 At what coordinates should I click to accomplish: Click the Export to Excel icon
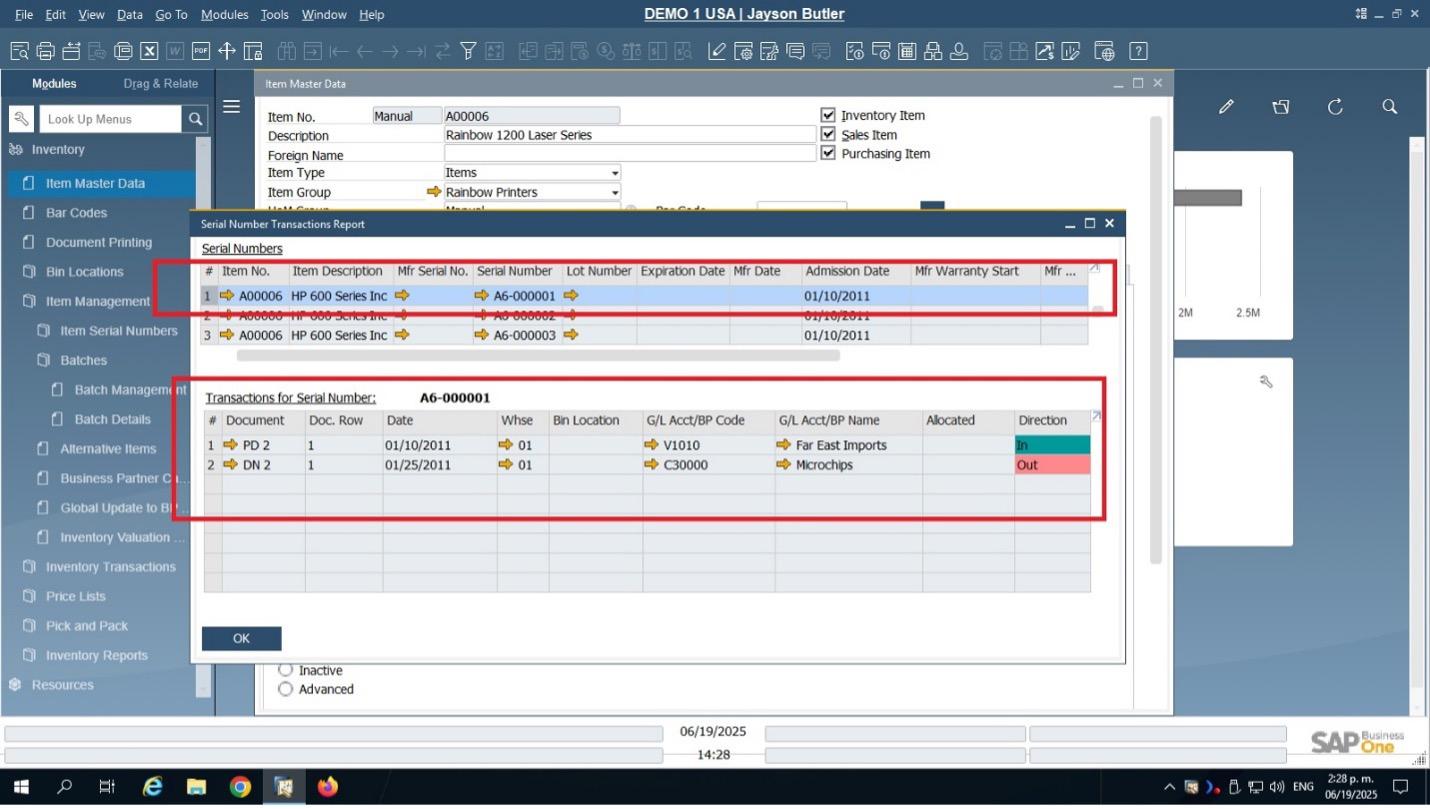coord(149,51)
